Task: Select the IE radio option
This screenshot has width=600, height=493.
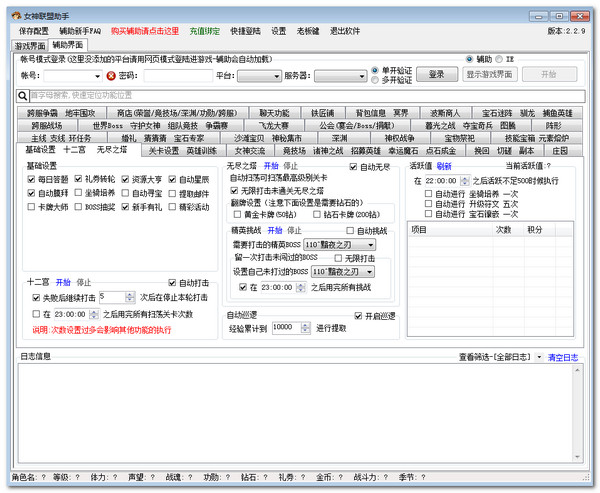Action: (499, 59)
